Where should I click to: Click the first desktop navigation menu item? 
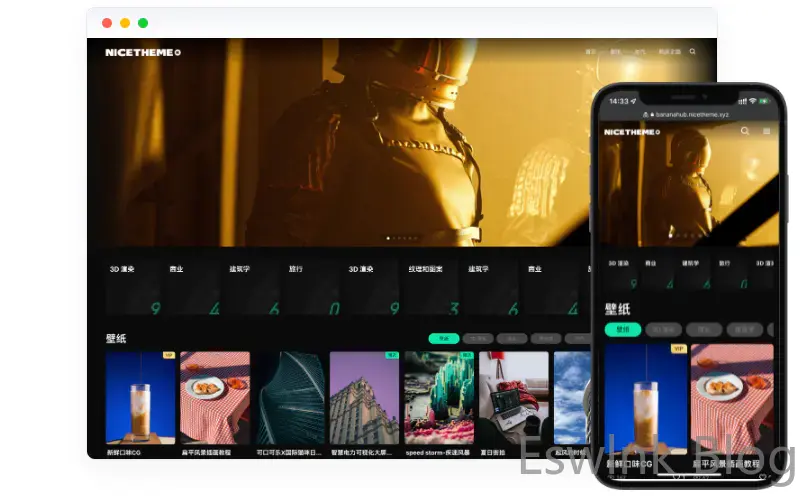(590, 52)
